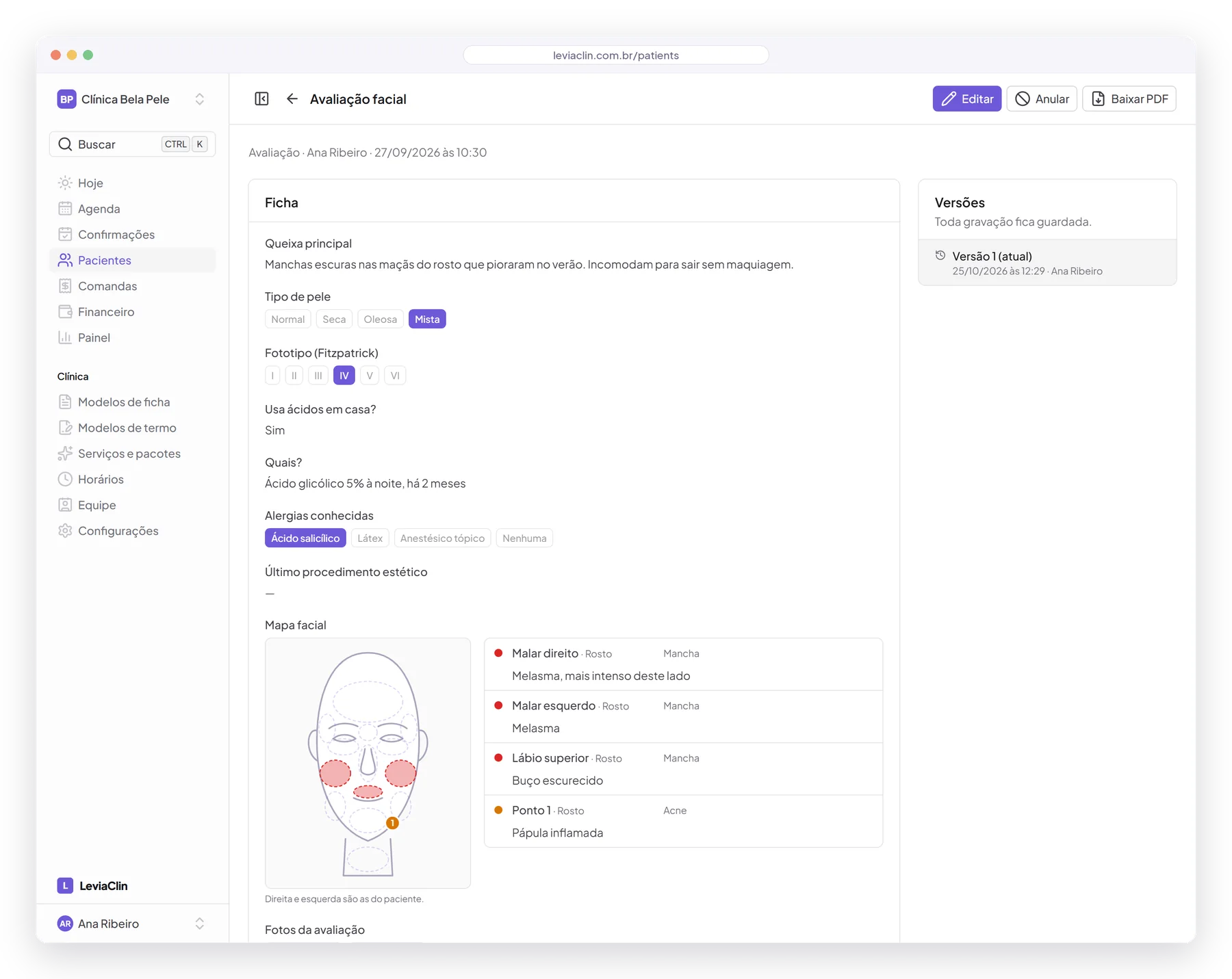Click the history icon of Versão 1
1232x979 pixels.
(940, 256)
